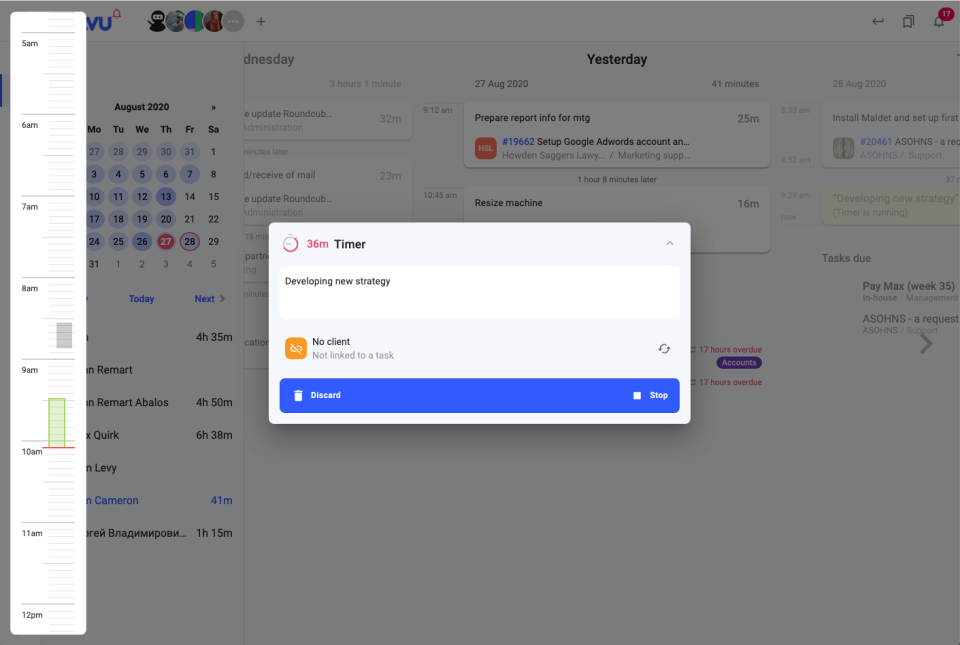Select August 27 in the calendar

tap(166, 242)
